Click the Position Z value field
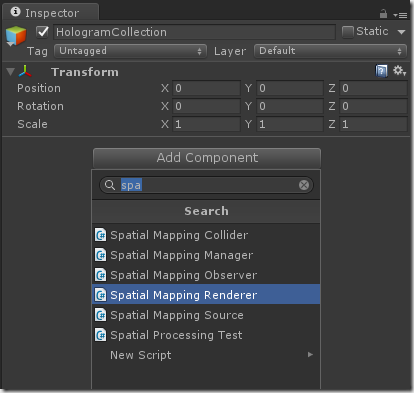 pos(373,88)
